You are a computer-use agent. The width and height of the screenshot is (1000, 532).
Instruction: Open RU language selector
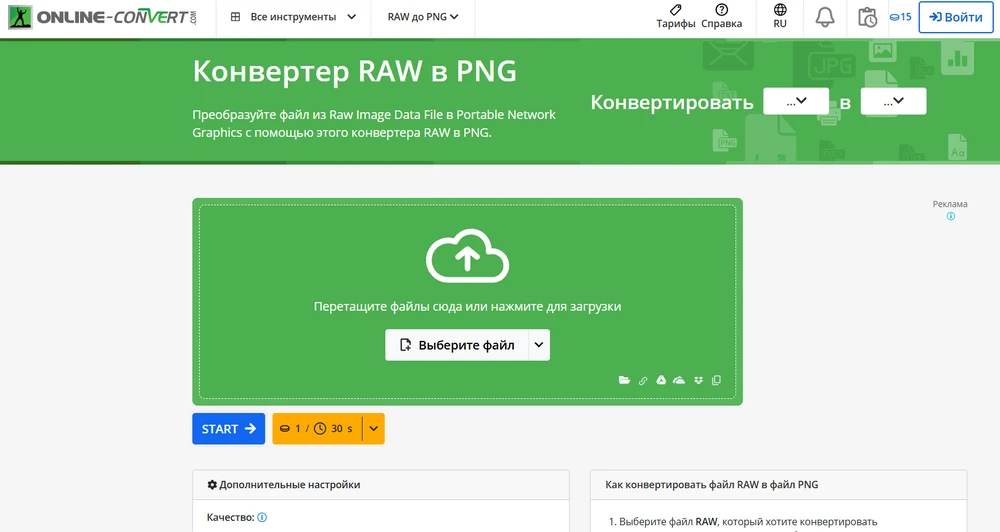pos(780,17)
